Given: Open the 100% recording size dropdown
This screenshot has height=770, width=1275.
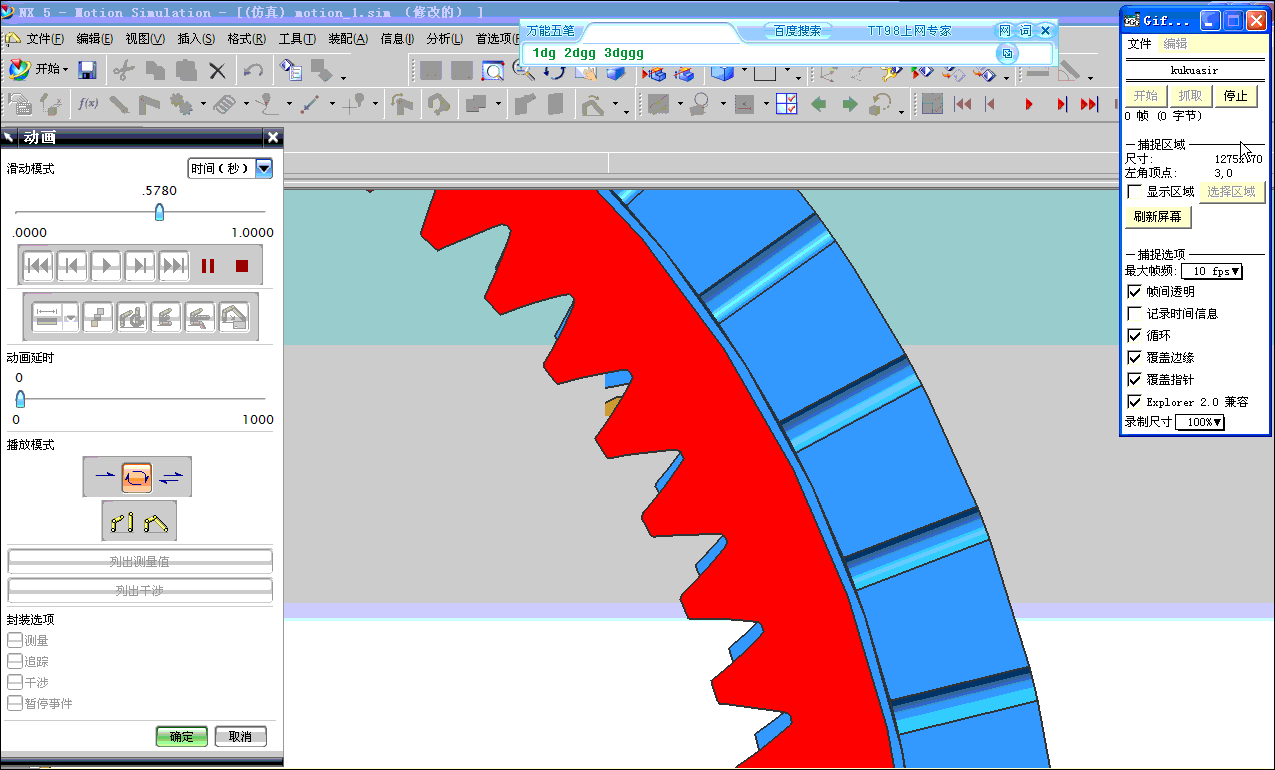Looking at the screenshot, I should (1200, 422).
